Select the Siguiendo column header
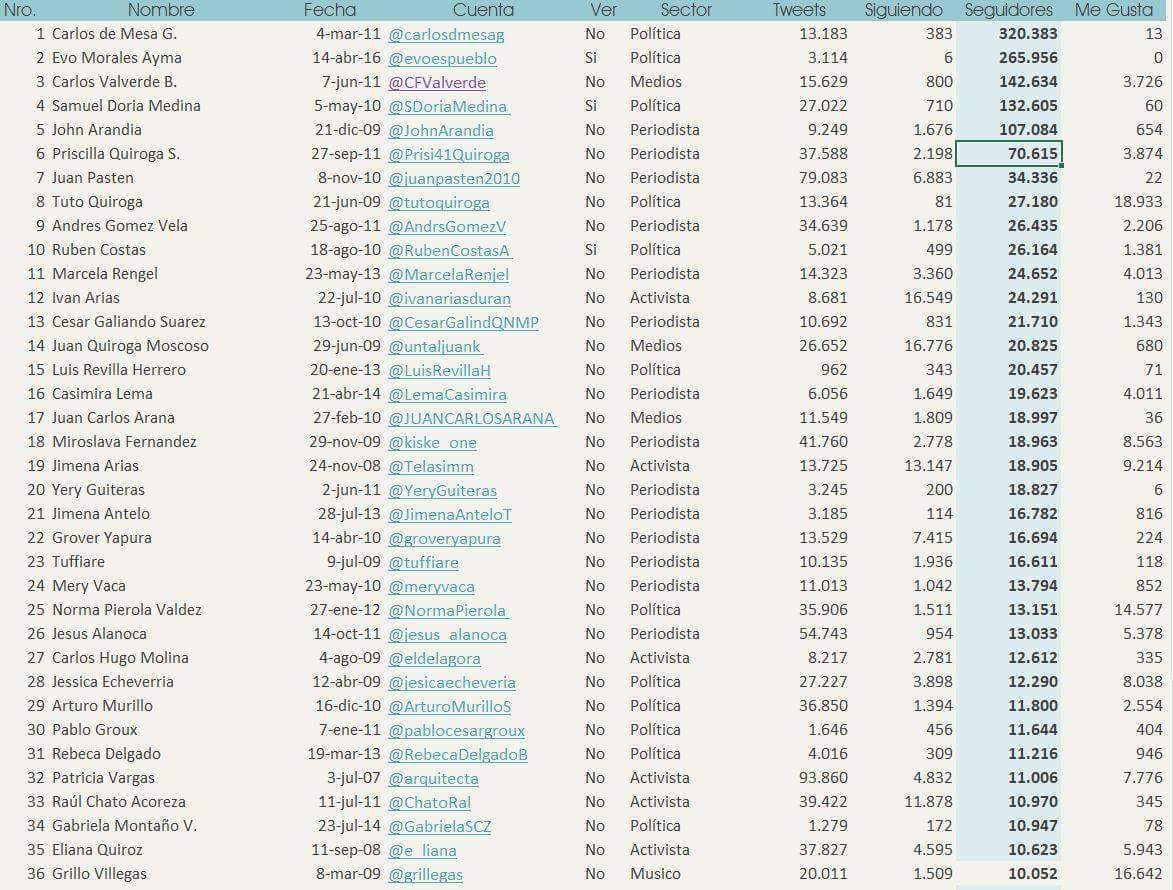 point(904,10)
